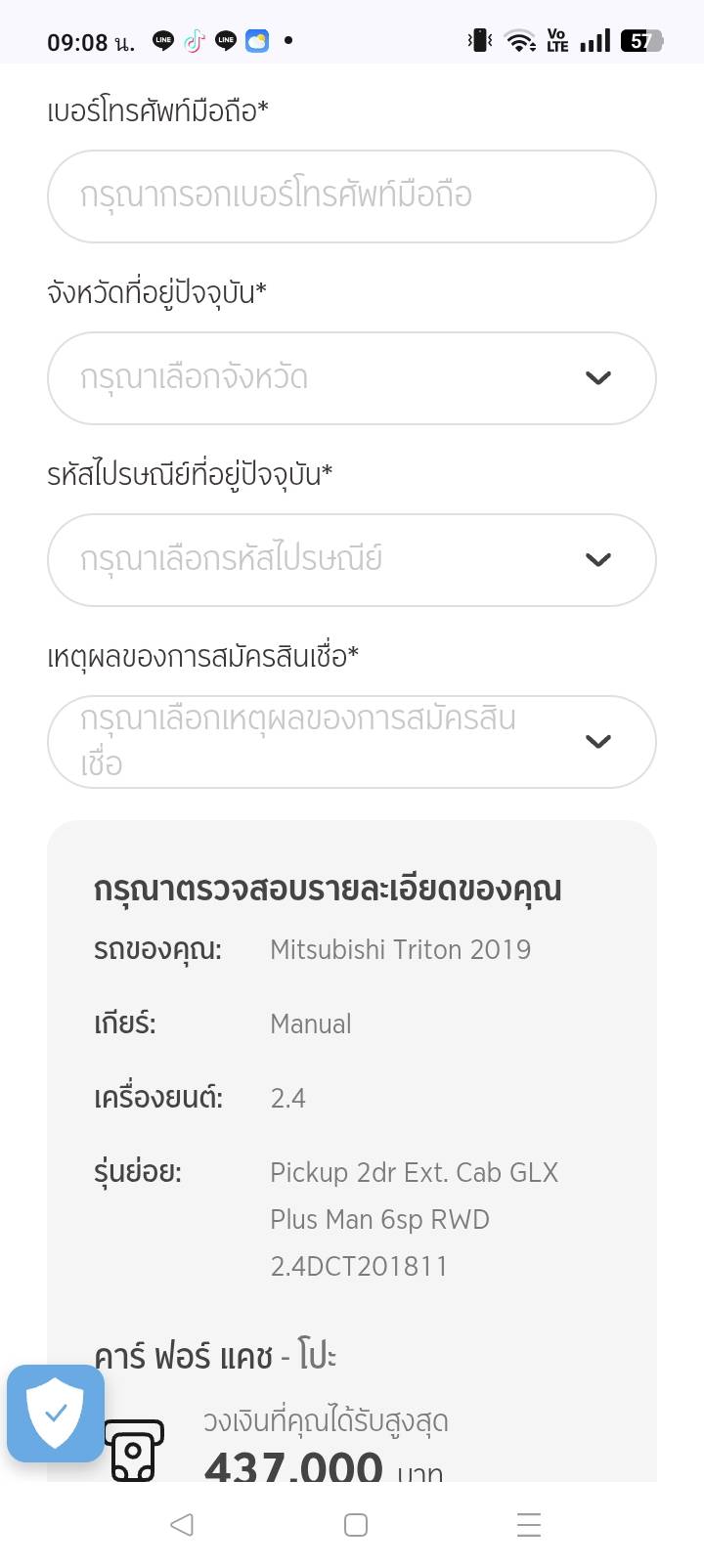Tap the TikTok notification icon
This screenshot has width=704, height=1568.
[x=195, y=41]
